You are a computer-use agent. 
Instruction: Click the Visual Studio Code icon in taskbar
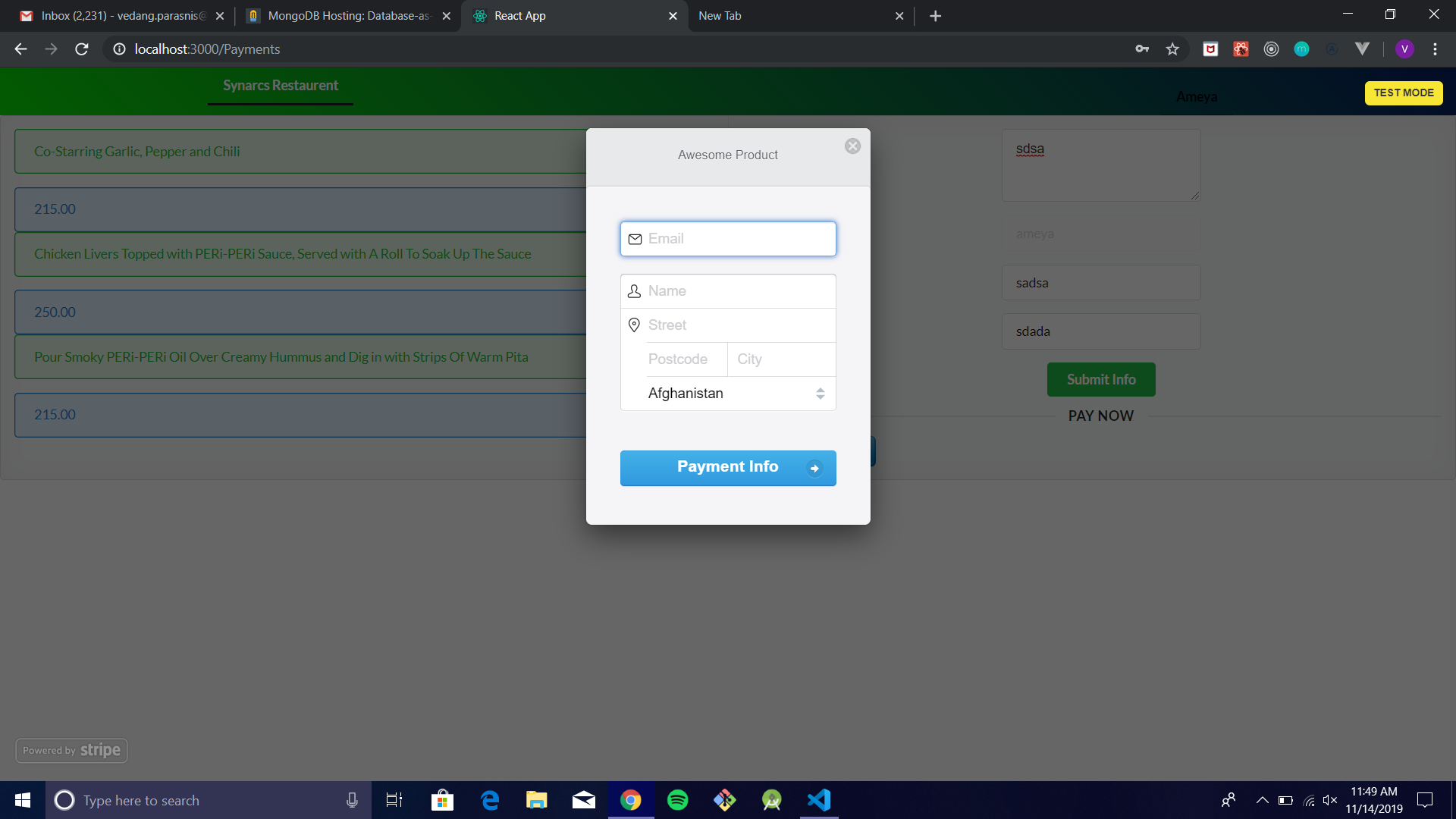(820, 800)
